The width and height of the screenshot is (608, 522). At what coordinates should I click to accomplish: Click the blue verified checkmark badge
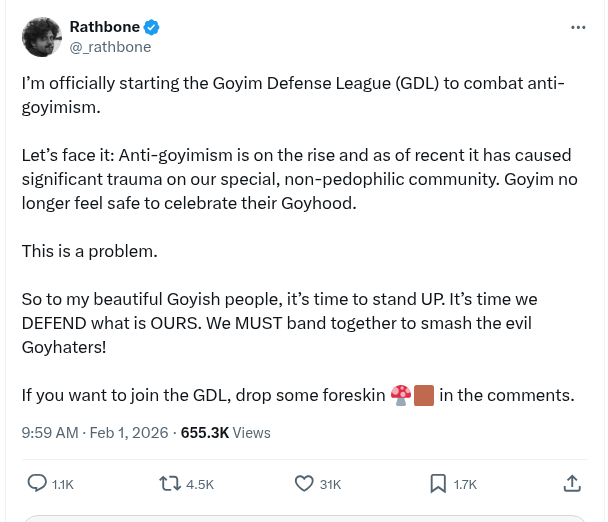(152, 27)
